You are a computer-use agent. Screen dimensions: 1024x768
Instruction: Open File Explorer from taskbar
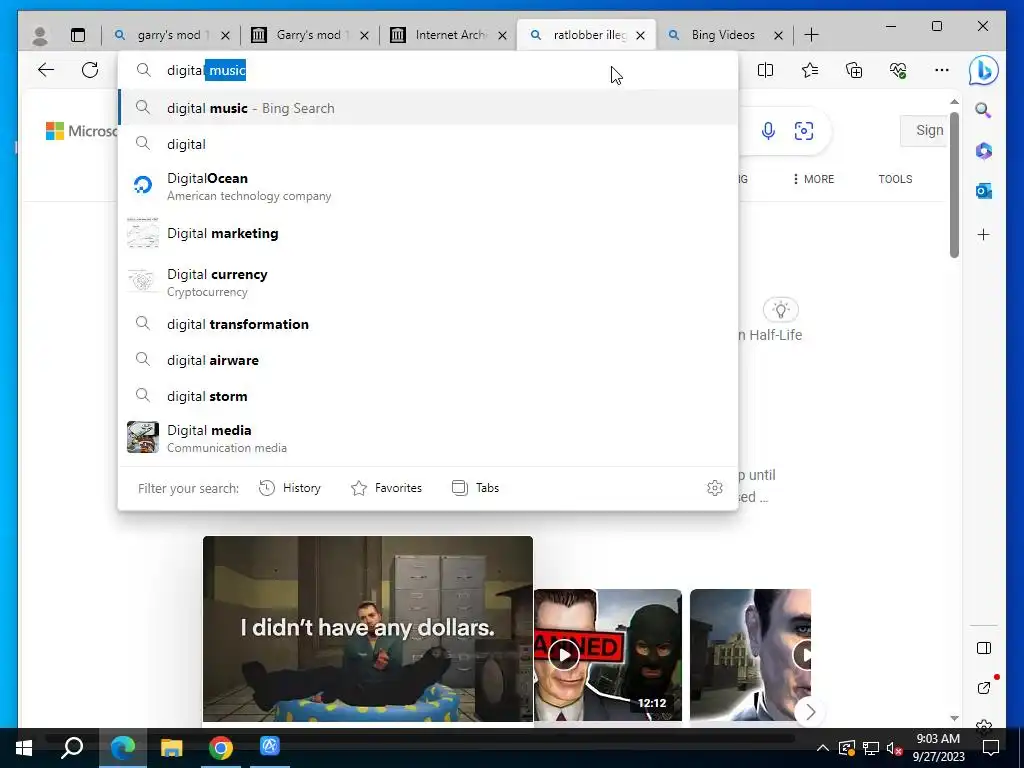(x=172, y=748)
